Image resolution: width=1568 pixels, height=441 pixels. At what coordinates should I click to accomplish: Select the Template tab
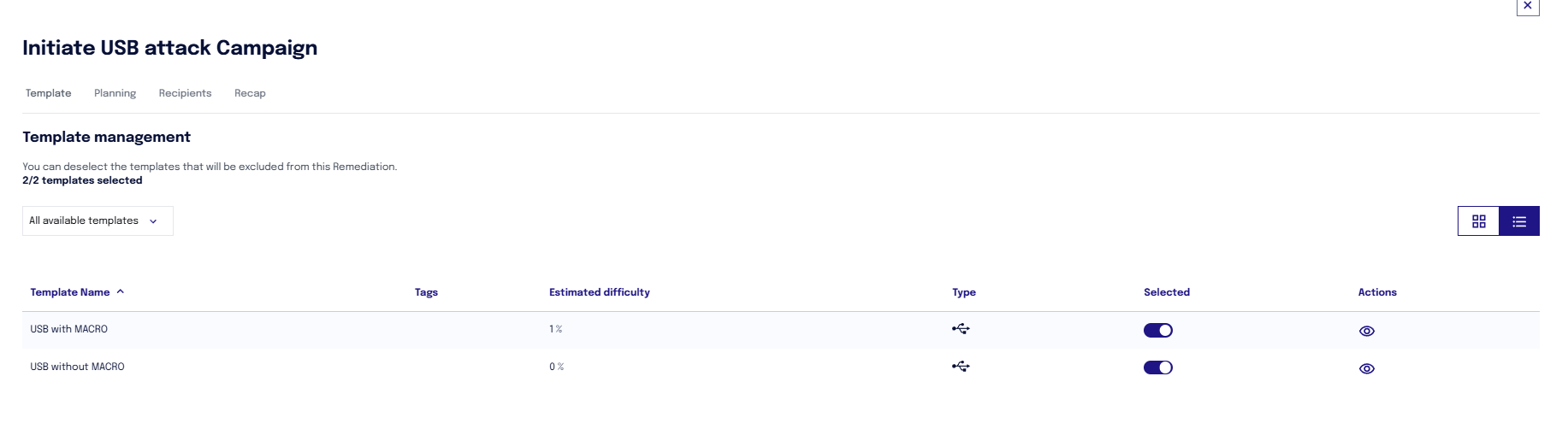[x=49, y=93]
